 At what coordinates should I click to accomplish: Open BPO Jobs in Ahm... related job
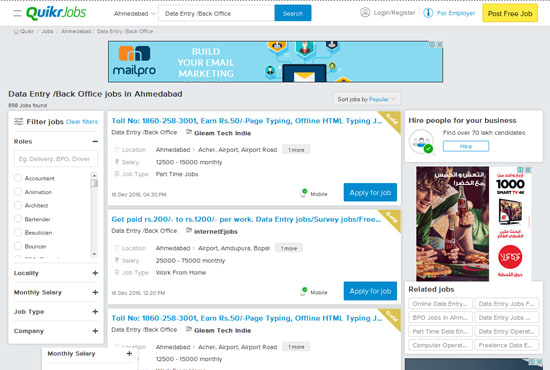[440, 317]
